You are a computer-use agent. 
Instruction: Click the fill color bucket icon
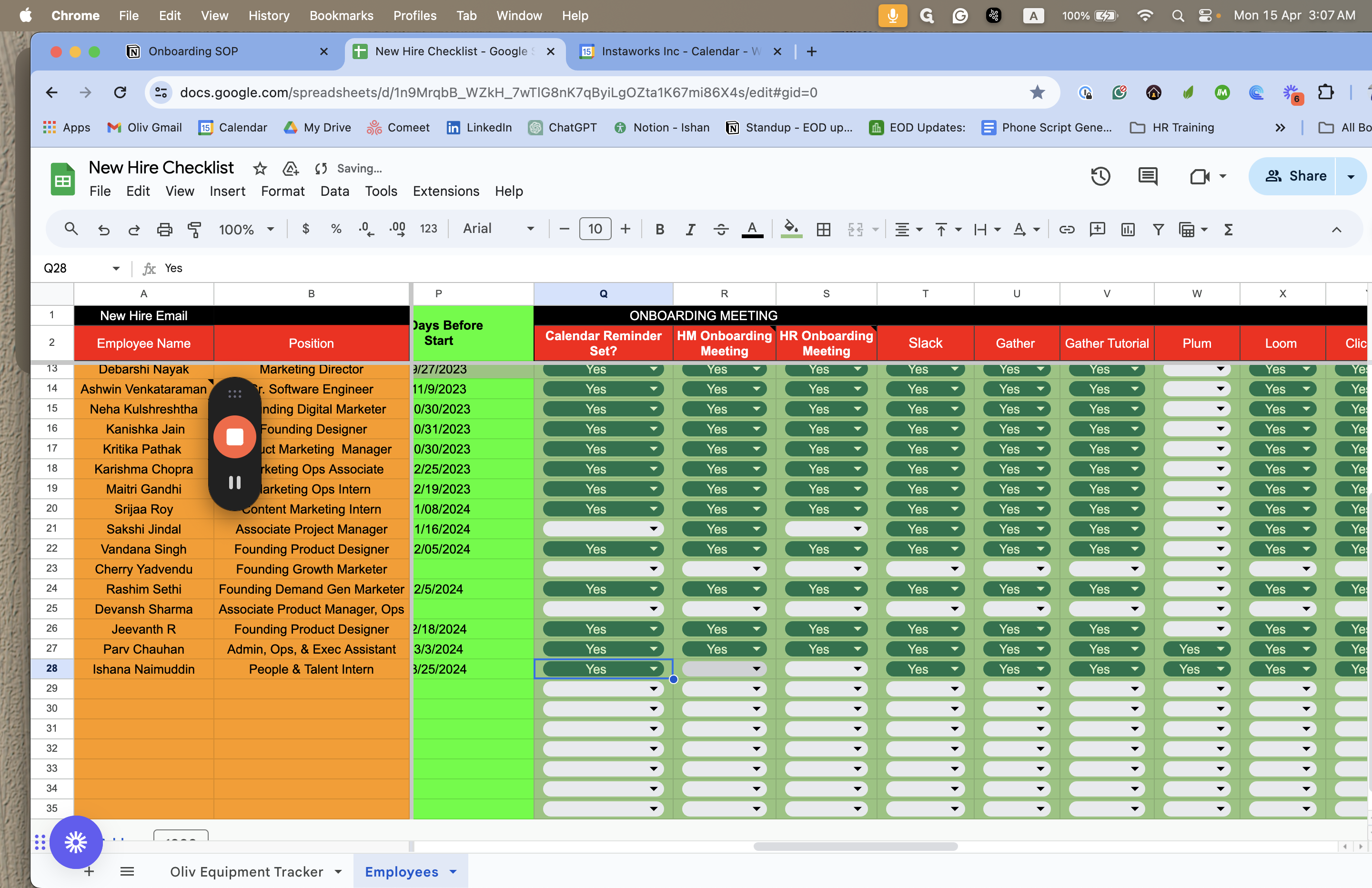pyautogui.click(x=791, y=229)
